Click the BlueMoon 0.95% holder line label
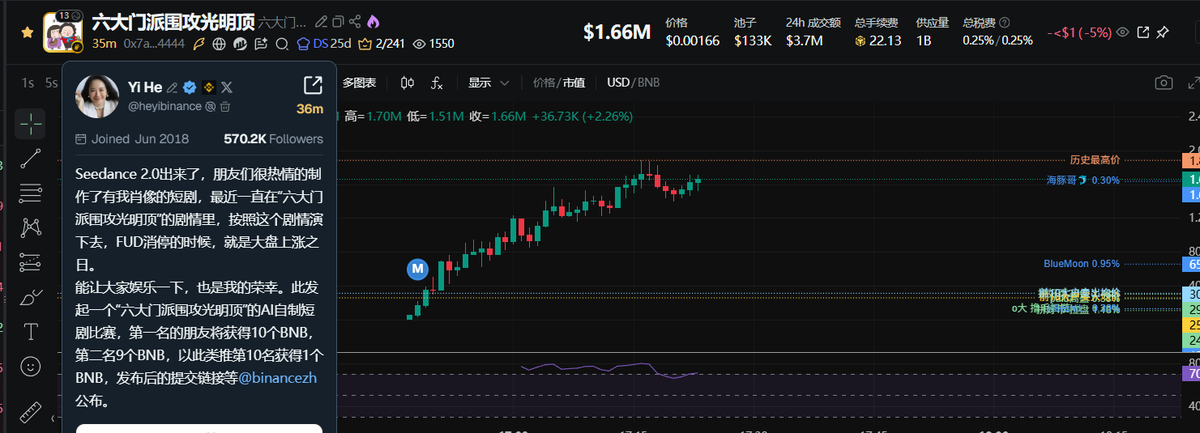The width and height of the screenshot is (1200, 433). point(1081,264)
